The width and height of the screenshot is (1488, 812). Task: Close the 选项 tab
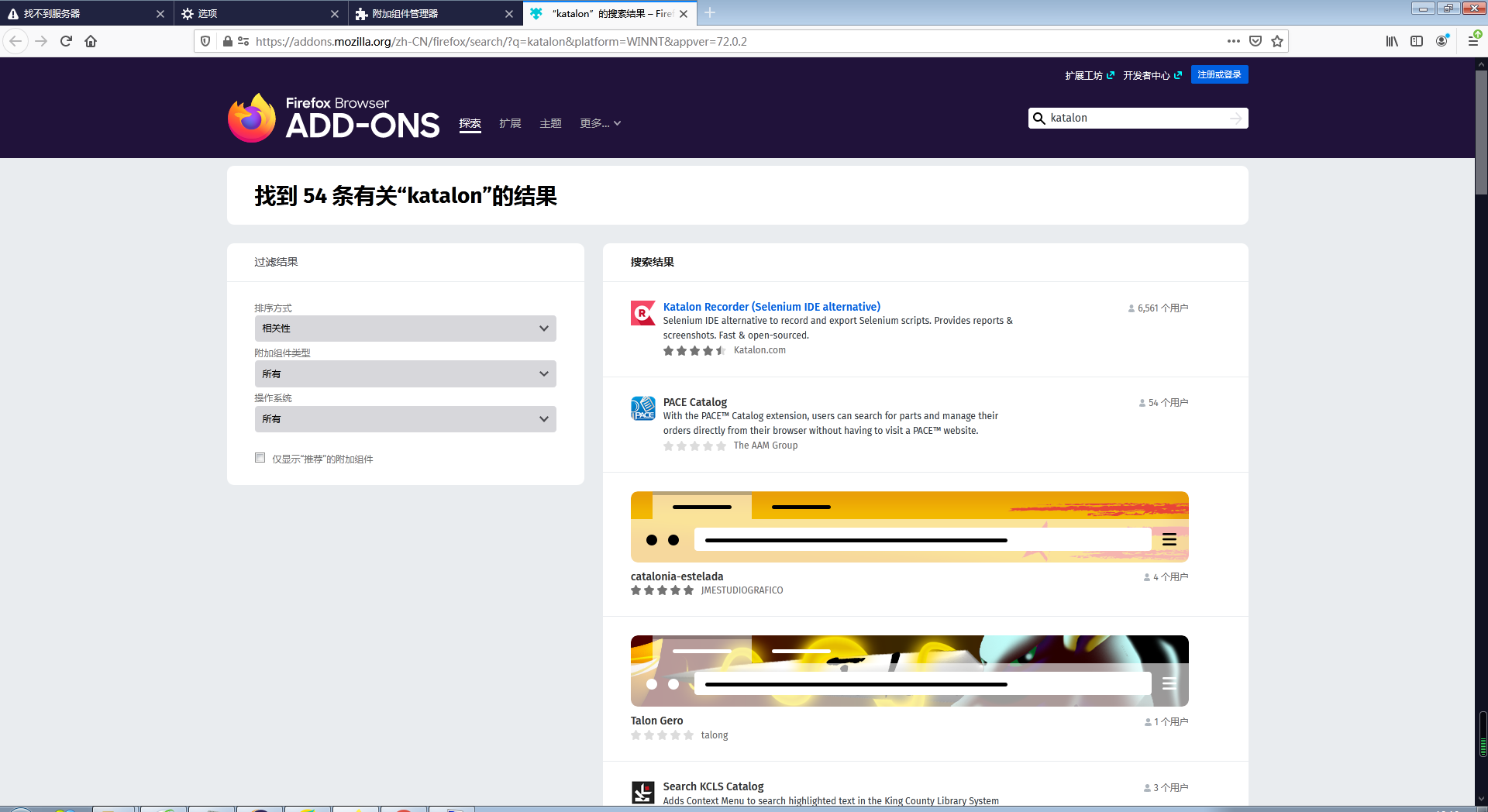(x=335, y=14)
